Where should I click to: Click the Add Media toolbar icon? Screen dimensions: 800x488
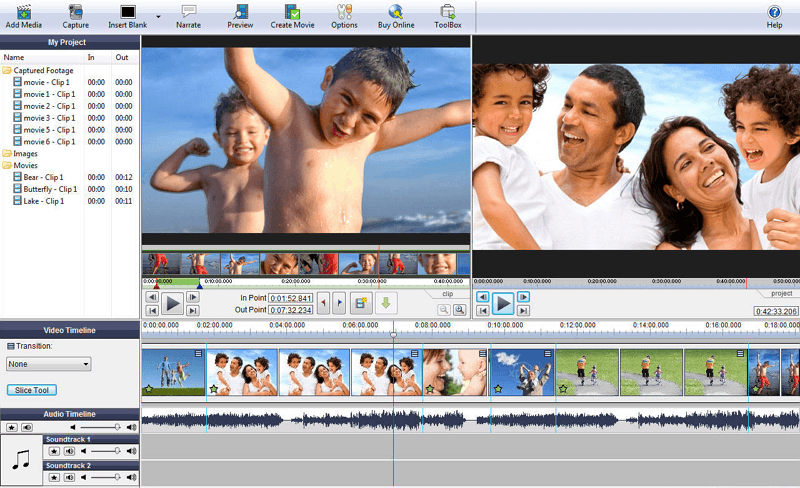click(x=23, y=14)
